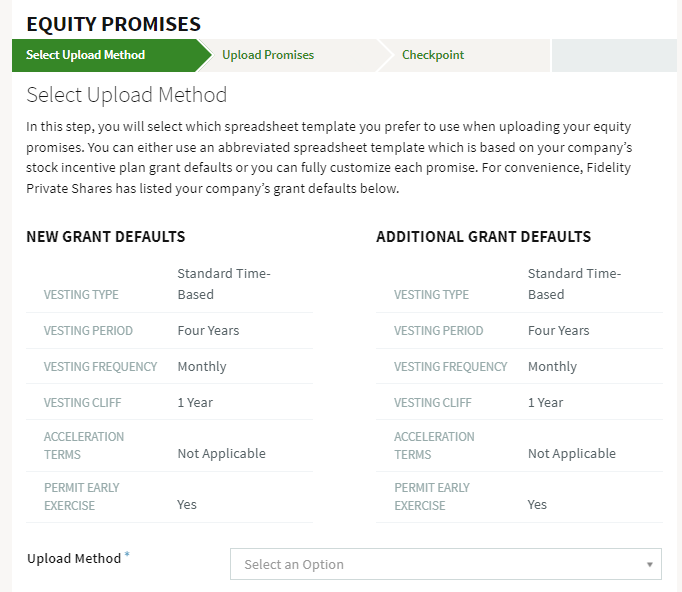
Task: Click the blank step after Checkpoint
Action: (614, 55)
